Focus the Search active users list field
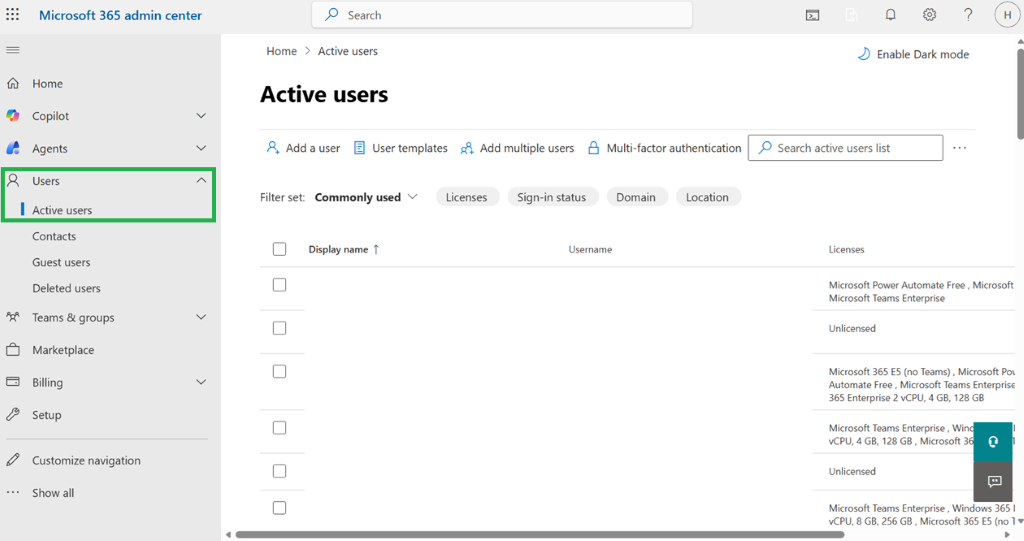 (845, 148)
